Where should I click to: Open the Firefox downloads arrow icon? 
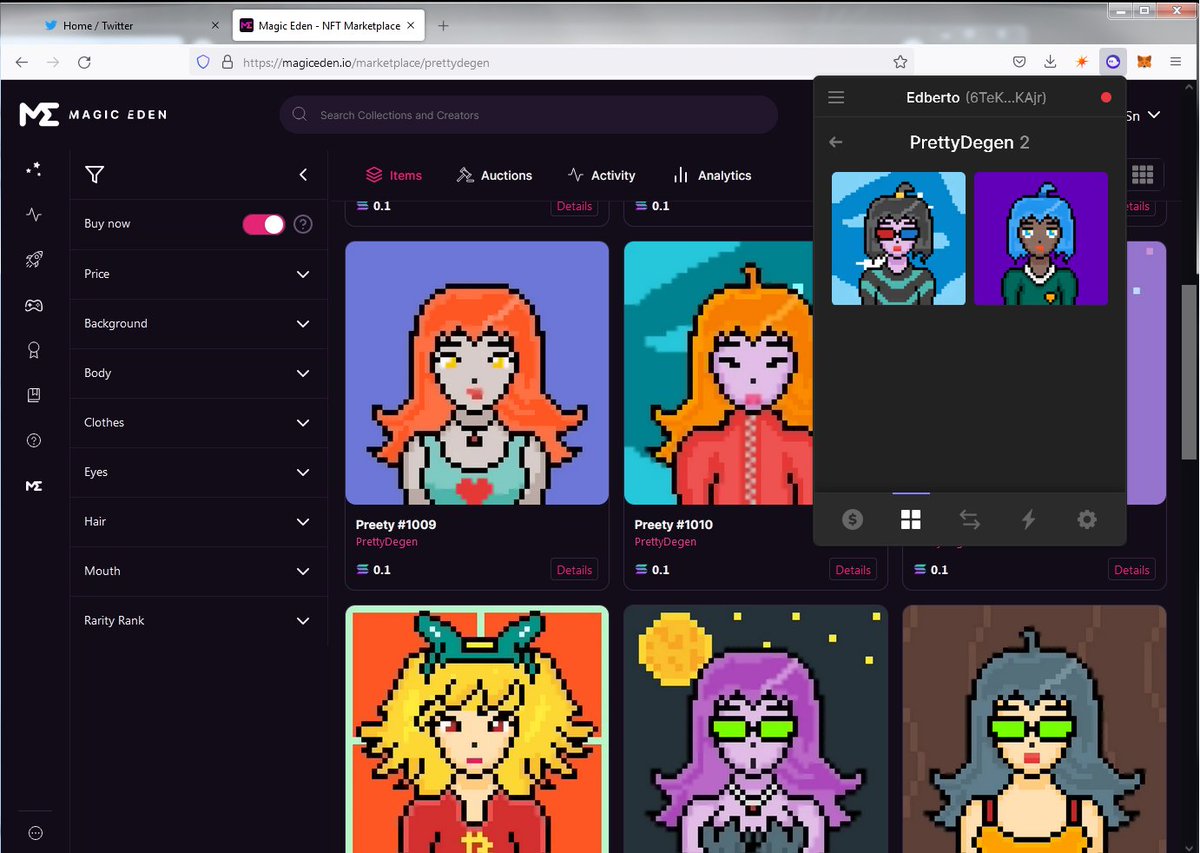(1050, 62)
